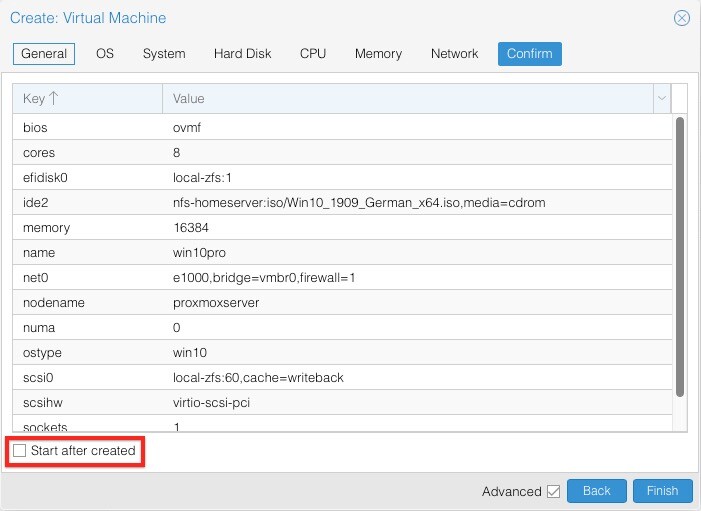
Task: Select the local-zfs:1 value
Action: click(202, 178)
